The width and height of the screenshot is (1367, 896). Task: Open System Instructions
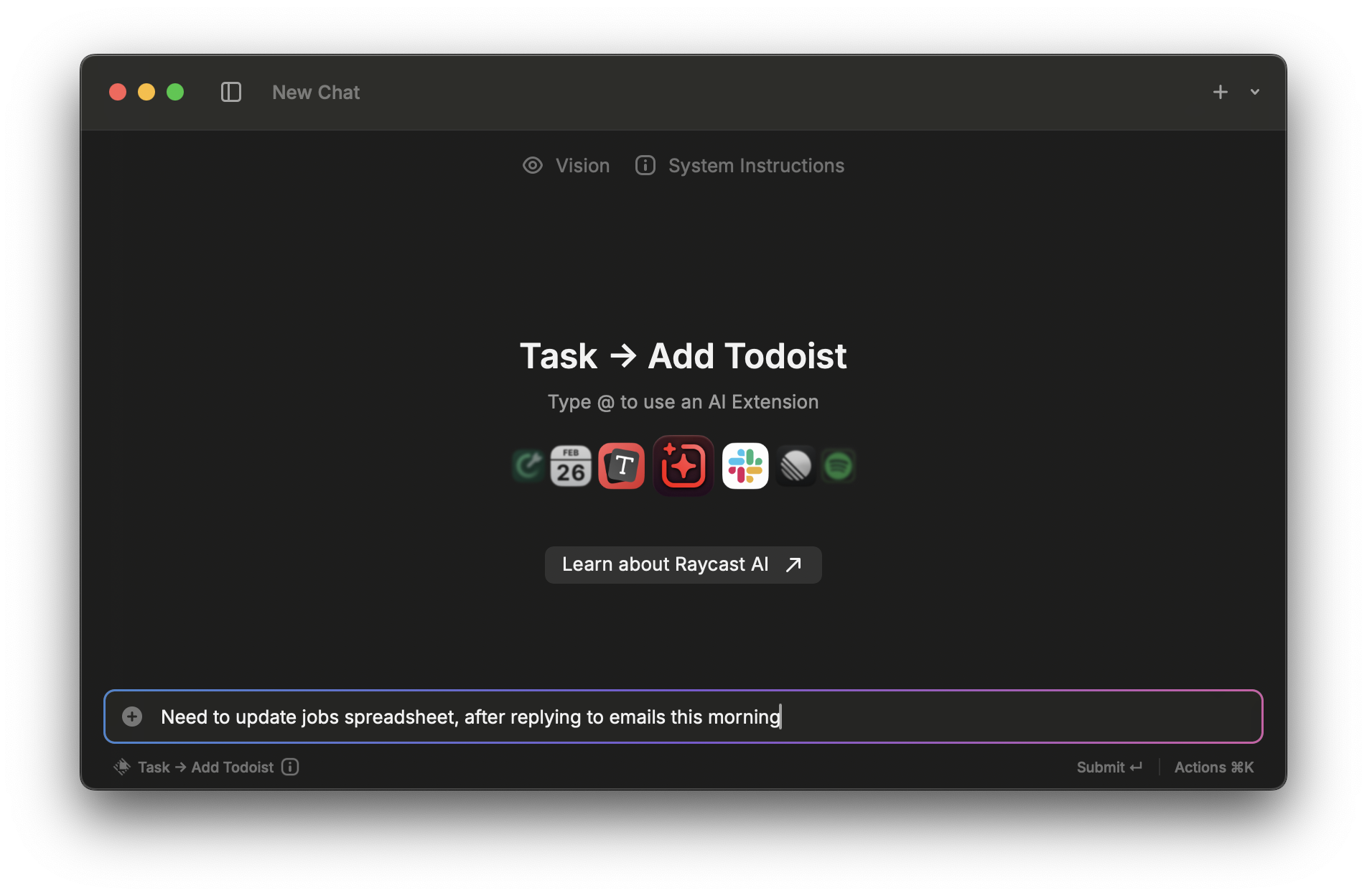click(740, 166)
